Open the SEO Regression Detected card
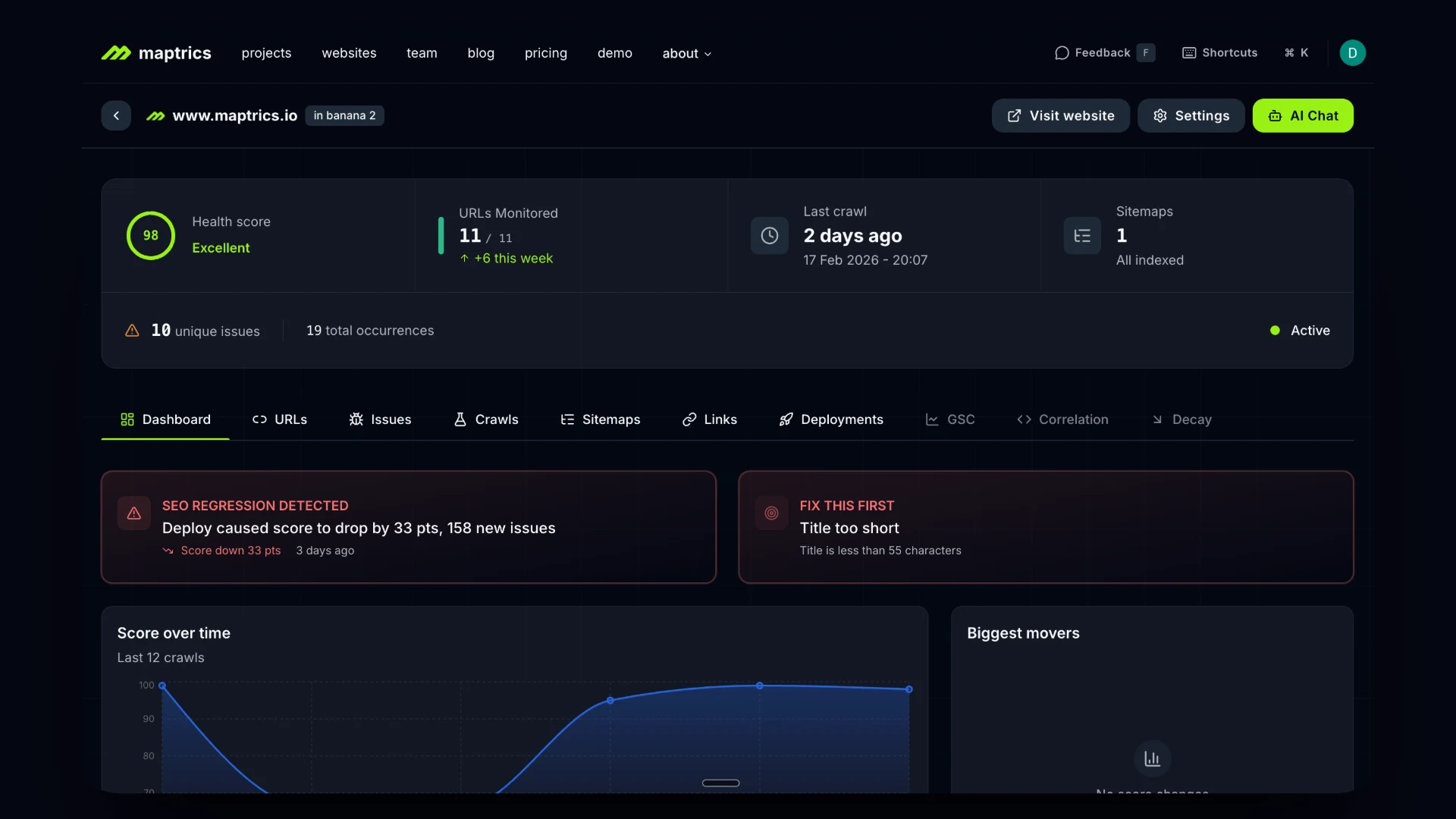 pyautogui.click(x=409, y=527)
